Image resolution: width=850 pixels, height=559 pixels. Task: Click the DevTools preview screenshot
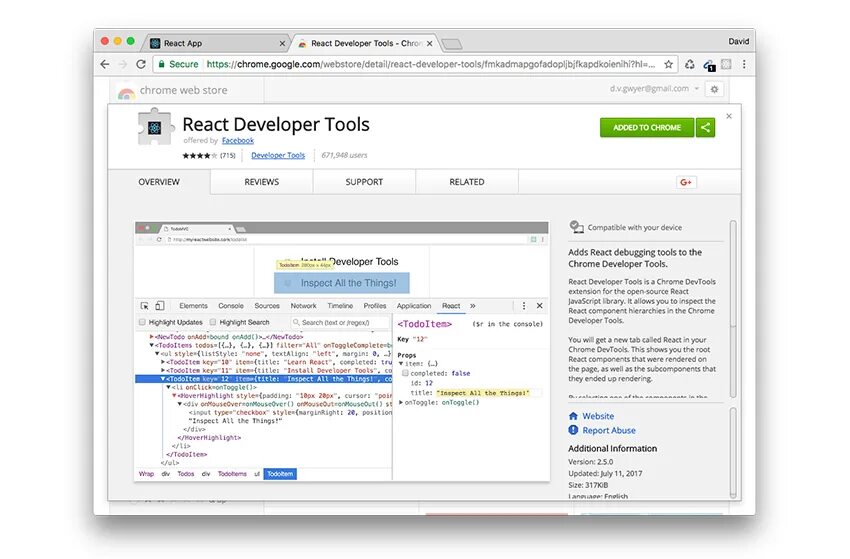pyautogui.click(x=342, y=351)
